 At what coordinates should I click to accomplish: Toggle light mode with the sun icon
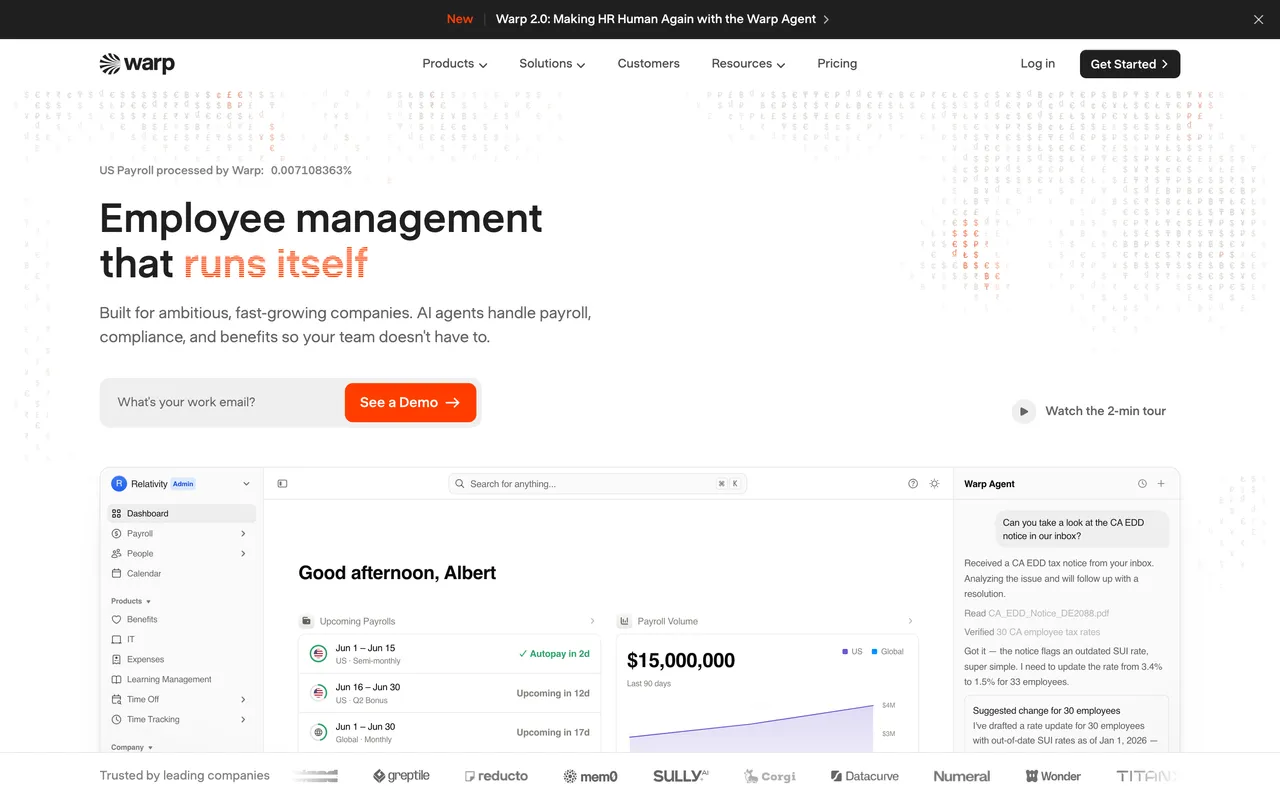click(x=934, y=484)
